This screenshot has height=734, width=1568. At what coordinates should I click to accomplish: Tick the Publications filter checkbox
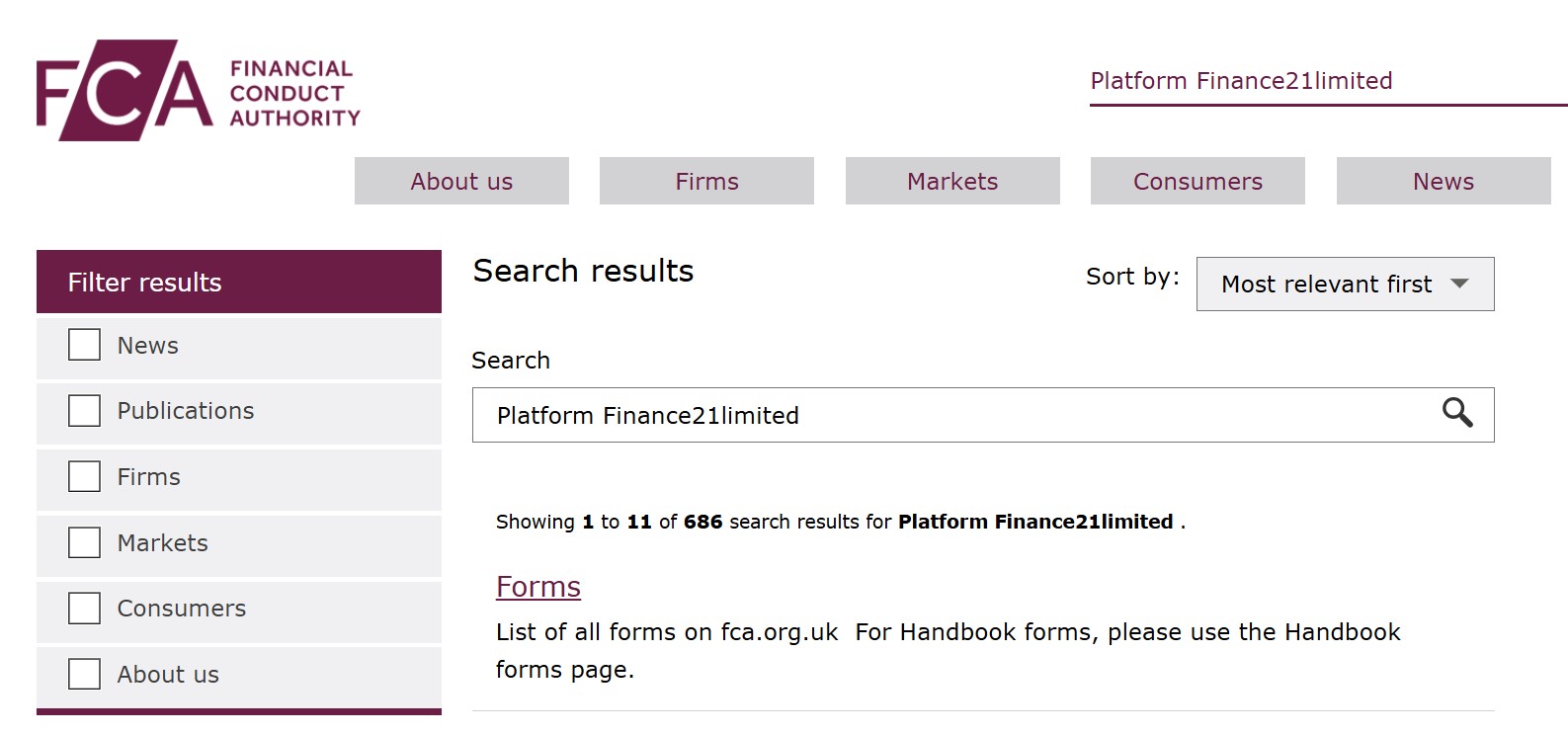84,411
